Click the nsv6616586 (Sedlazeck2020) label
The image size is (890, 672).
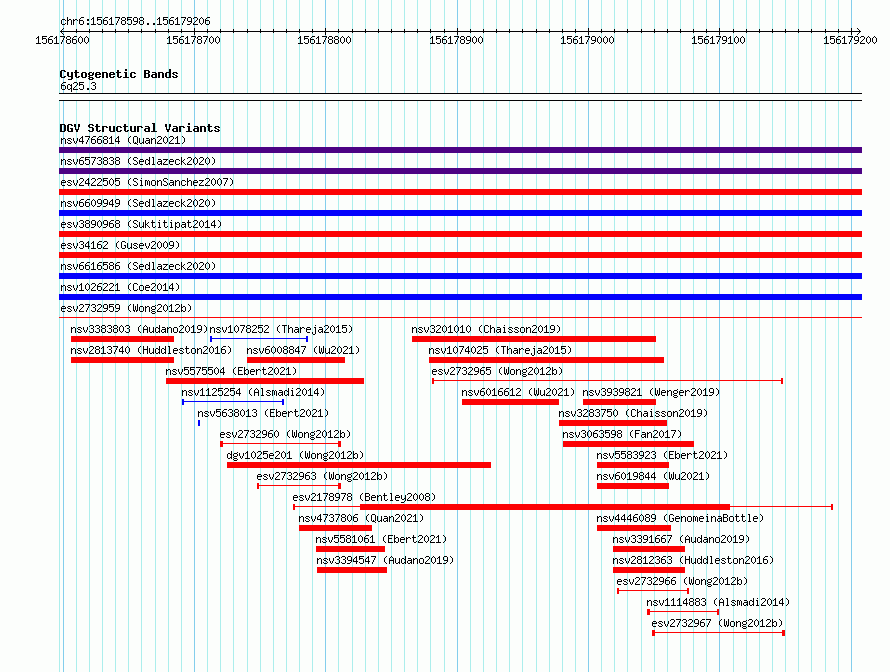point(138,266)
